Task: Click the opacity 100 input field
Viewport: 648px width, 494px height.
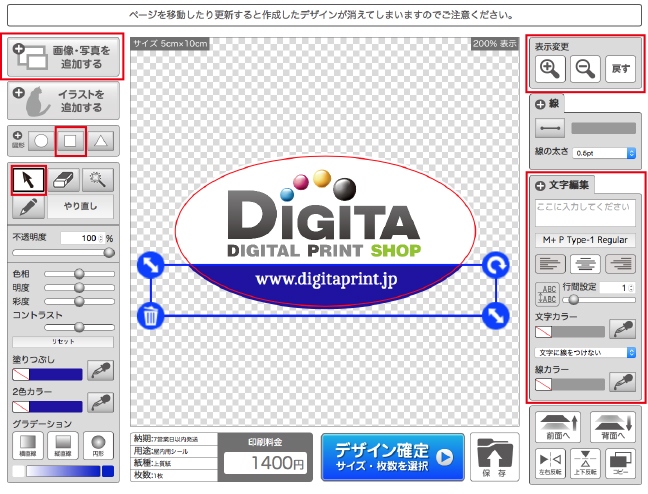Action: 82,238
